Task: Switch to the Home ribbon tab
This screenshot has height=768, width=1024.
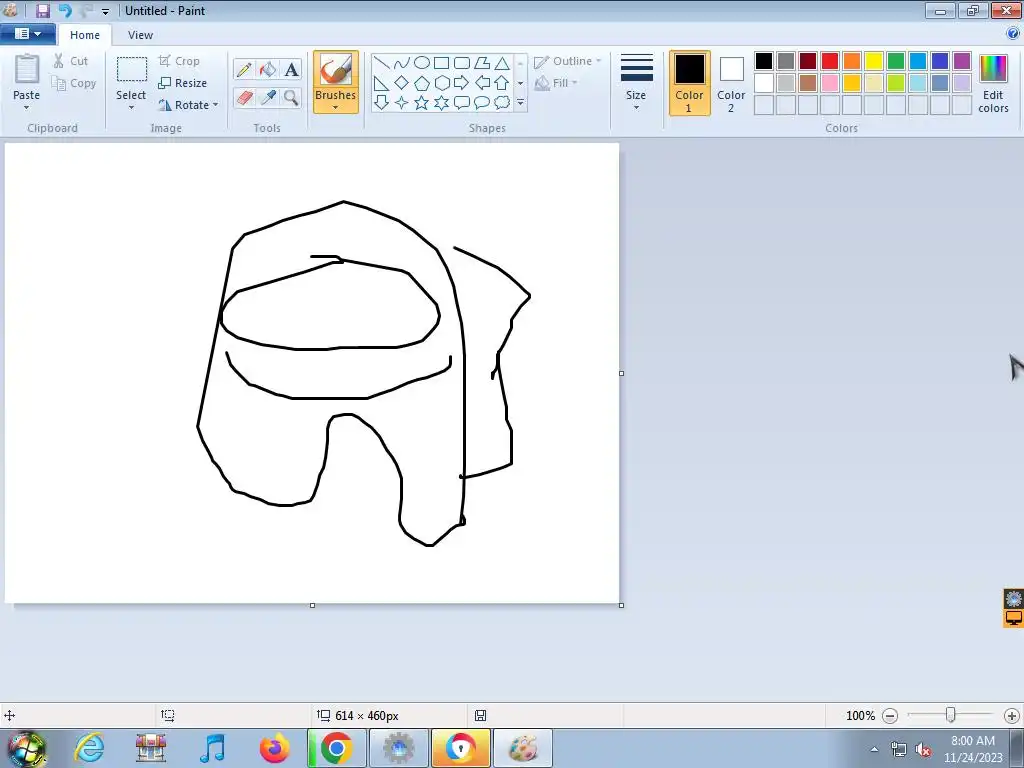Action: tap(85, 35)
